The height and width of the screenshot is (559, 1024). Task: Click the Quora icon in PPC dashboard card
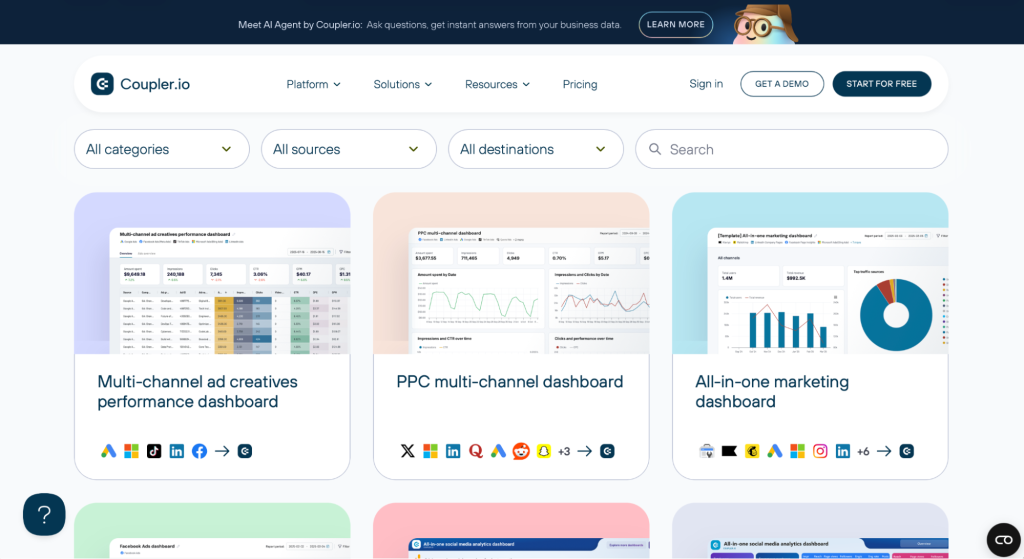pyautogui.click(x=476, y=451)
